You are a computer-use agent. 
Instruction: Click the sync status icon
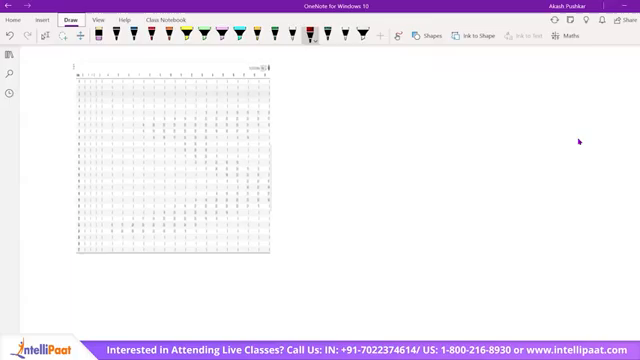pyautogui.click(x=554, y=20)
